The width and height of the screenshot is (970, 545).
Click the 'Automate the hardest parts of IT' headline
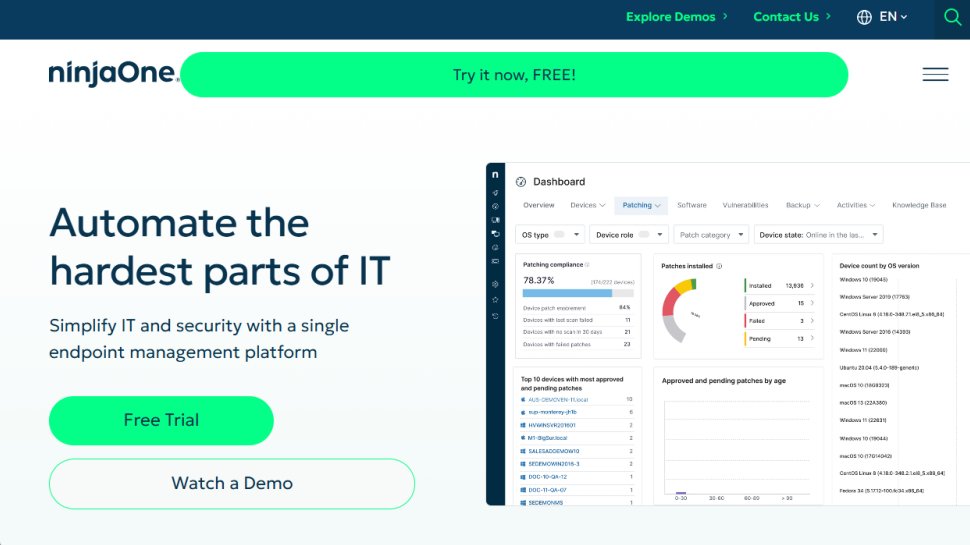tap(220, 246)
